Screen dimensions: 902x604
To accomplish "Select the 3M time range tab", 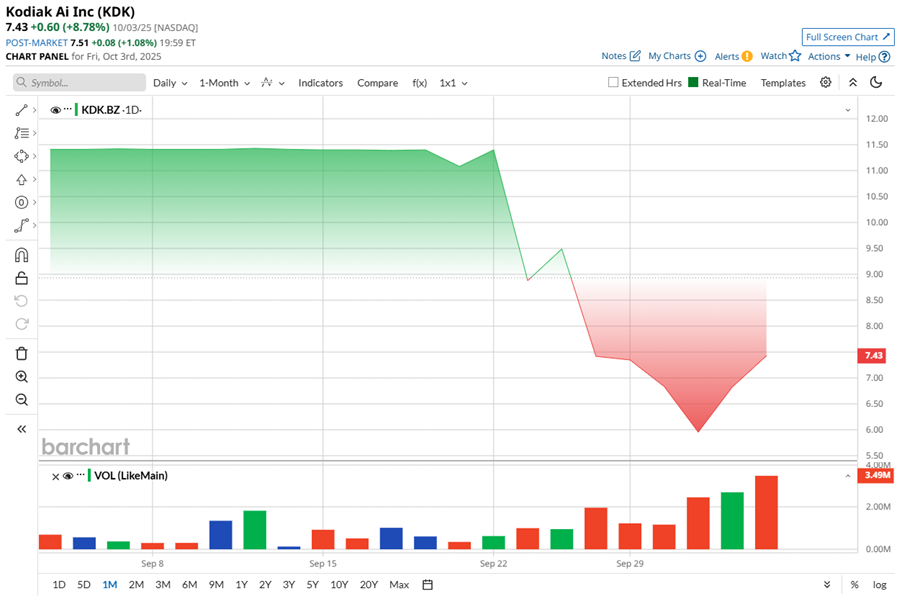I will coord(163,584).
